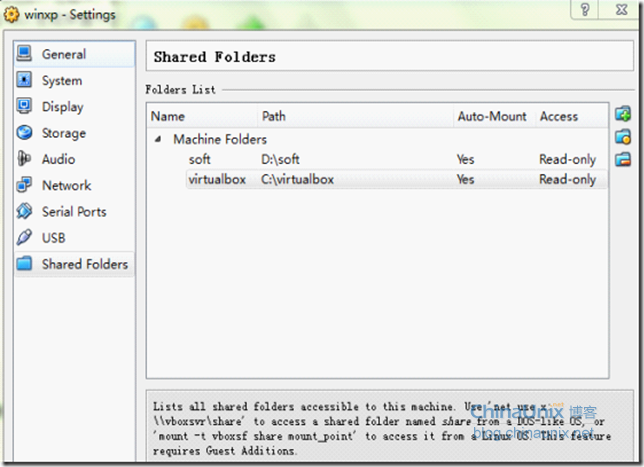
Task: Click the Shared Folders folder icon
Action: [x=24, y=264]
